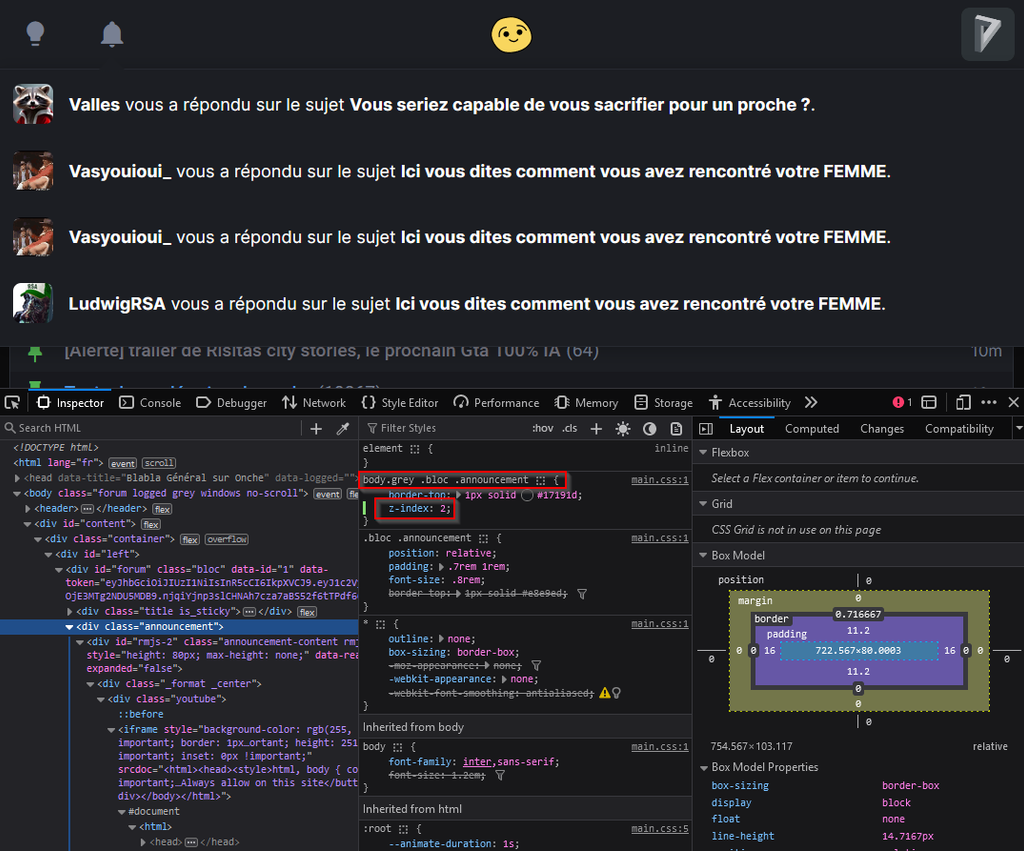Open the notifications bell icon

click(x=112, y=35)
